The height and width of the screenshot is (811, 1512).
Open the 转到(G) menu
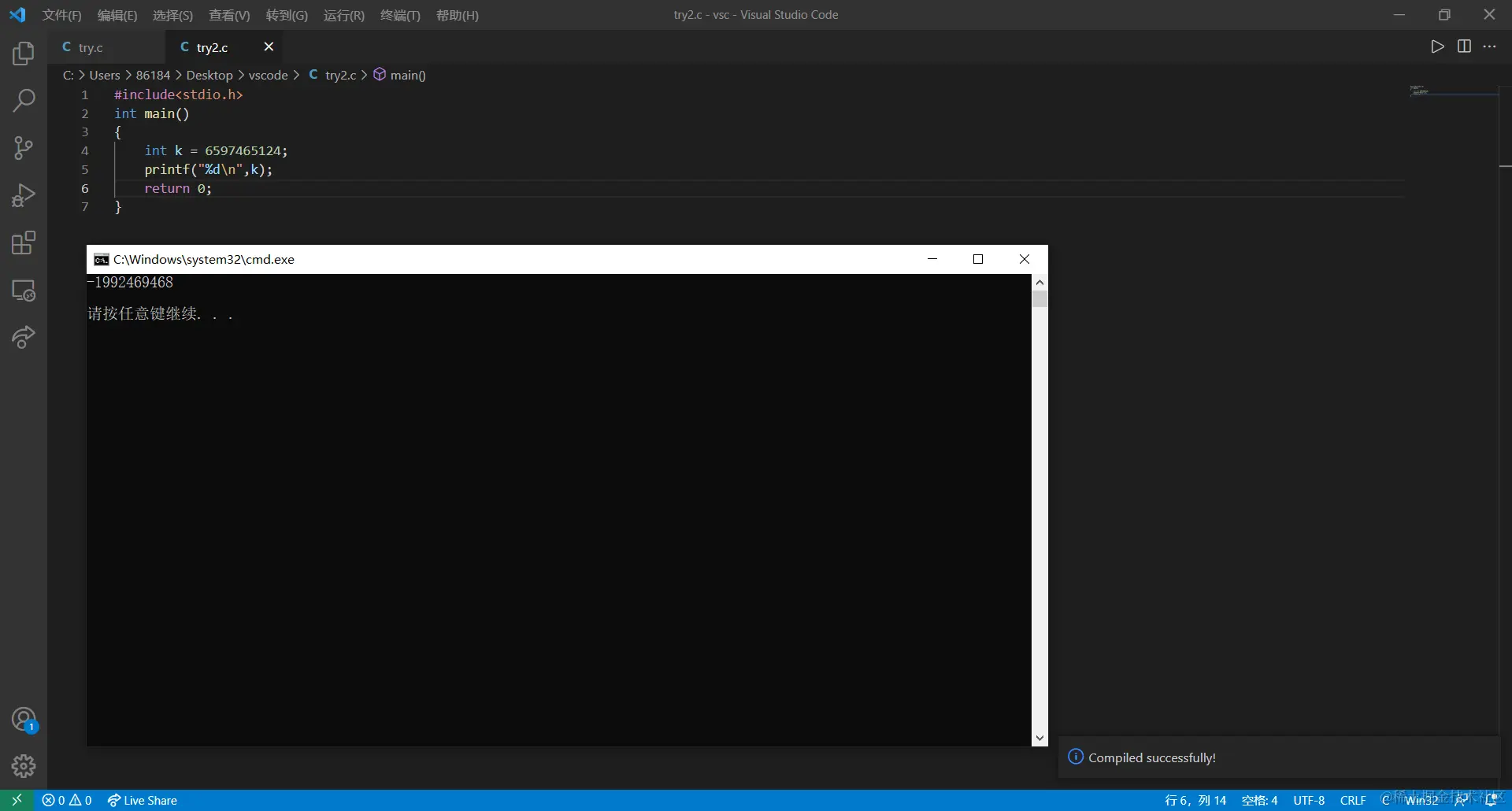point(287,15)
